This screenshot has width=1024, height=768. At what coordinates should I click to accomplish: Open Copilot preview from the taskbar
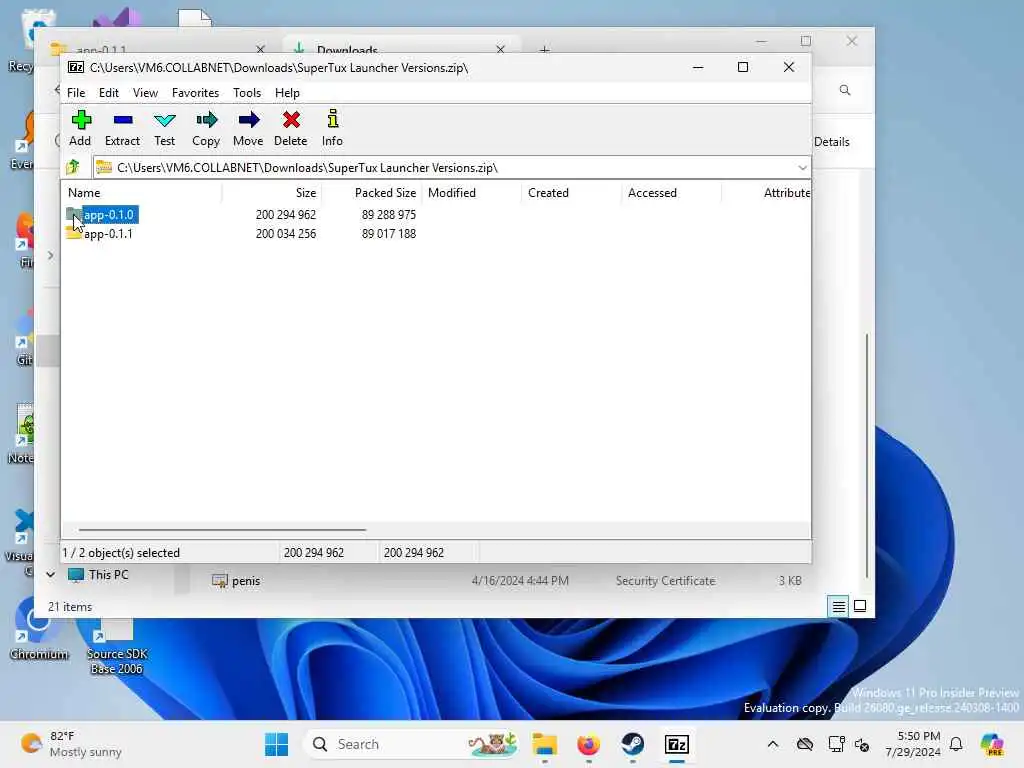click(992, 744)
